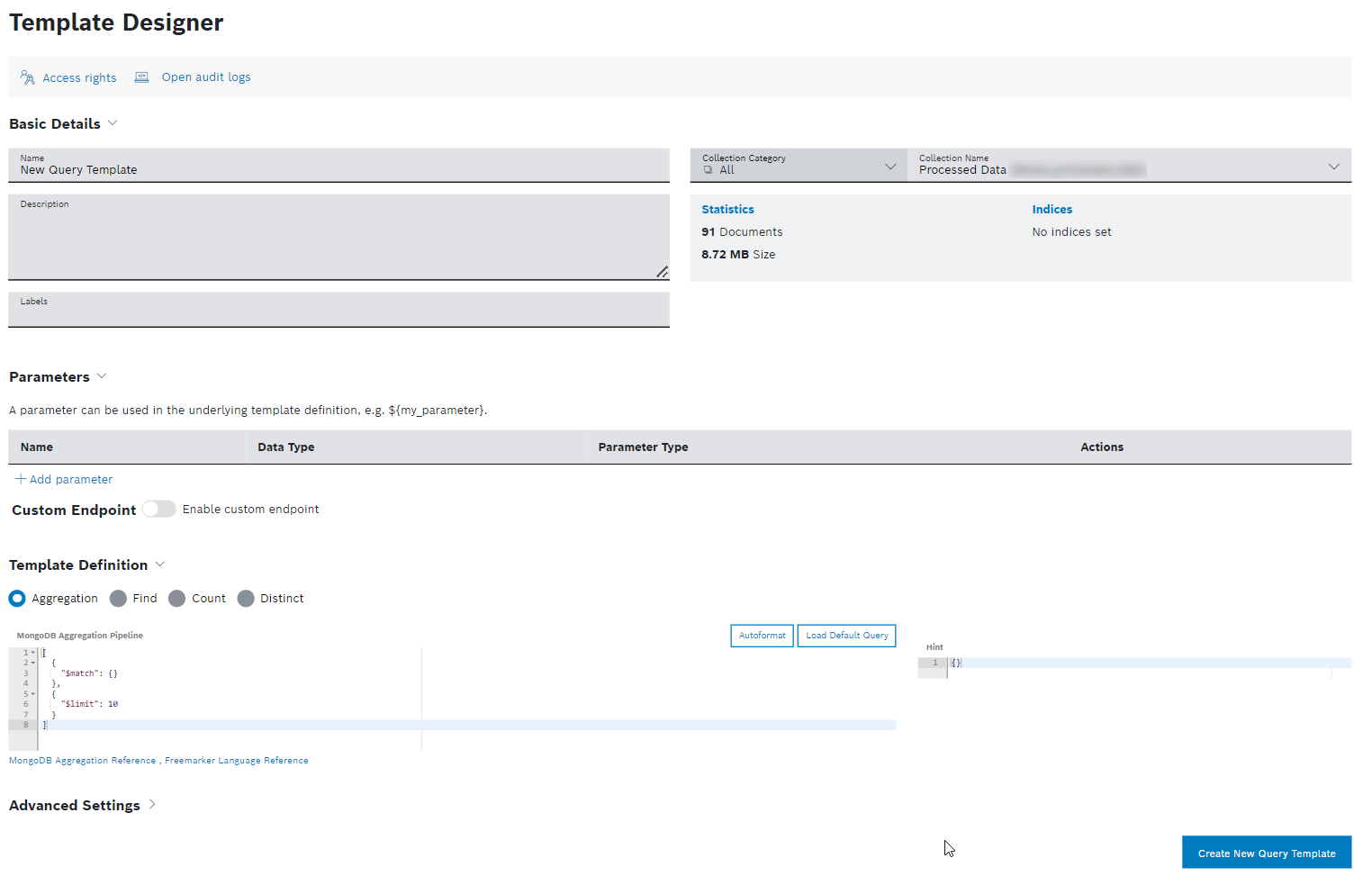Click the plus icon for Add parameter

(x=20, y=479)
